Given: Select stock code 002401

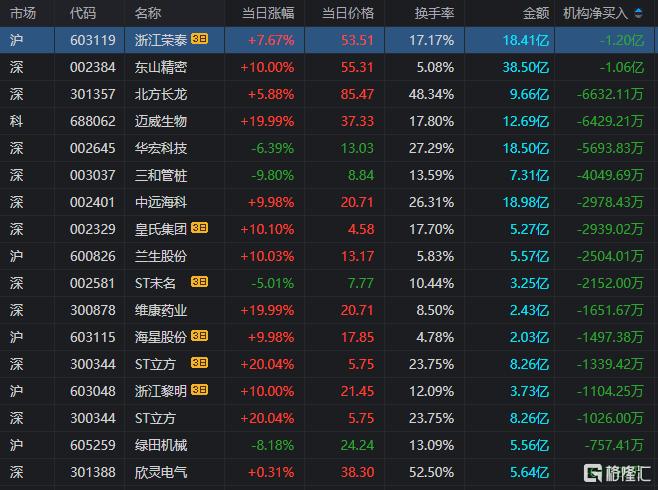Looking at the screenshot, I should pyautogui.click(x=93, y=202).
